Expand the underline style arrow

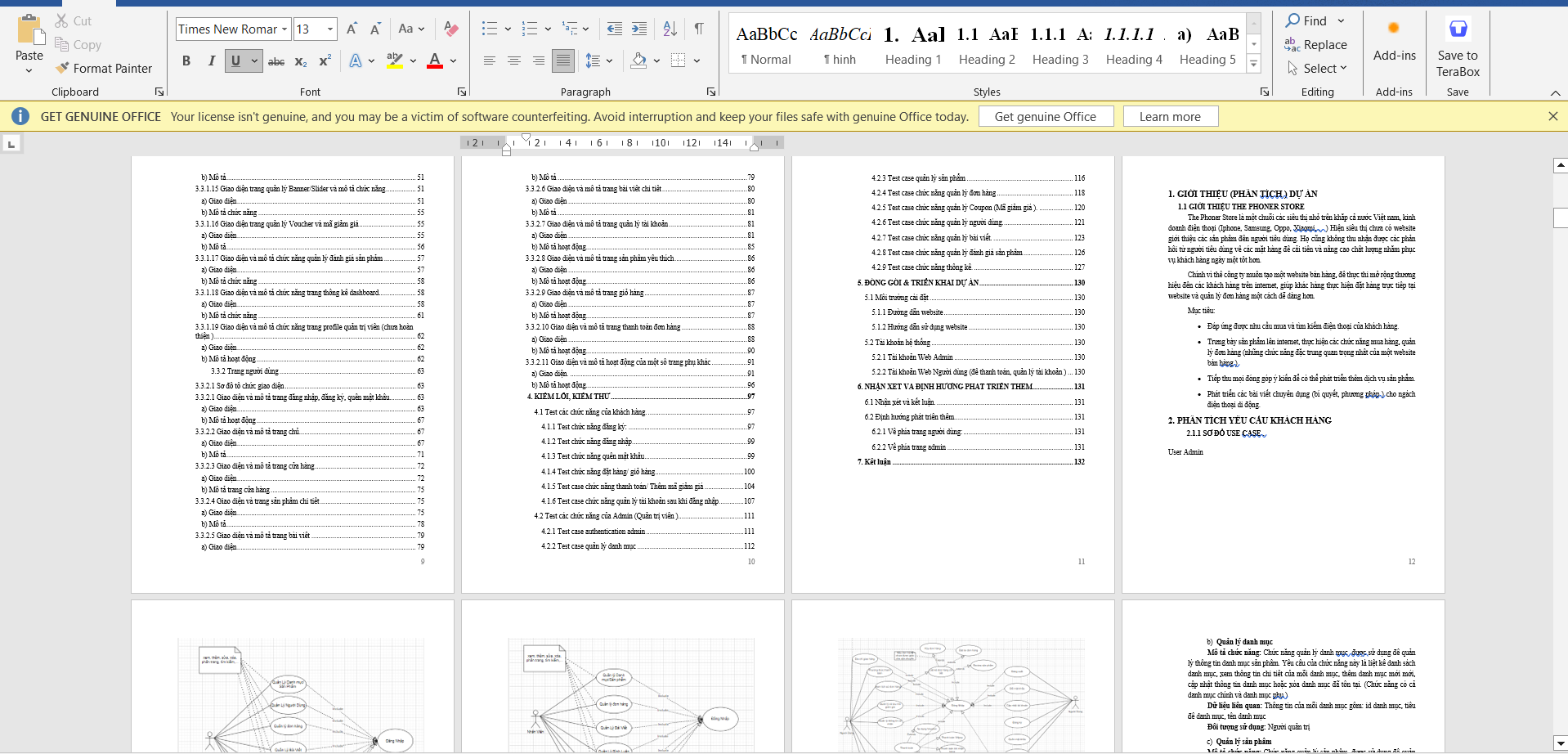(254, 61)
